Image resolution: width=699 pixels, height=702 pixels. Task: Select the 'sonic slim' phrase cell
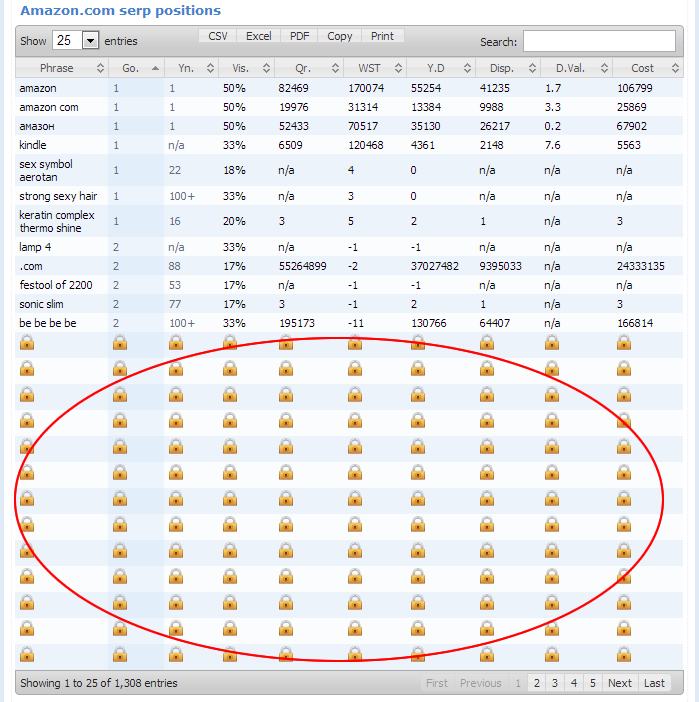click(62, 304)
